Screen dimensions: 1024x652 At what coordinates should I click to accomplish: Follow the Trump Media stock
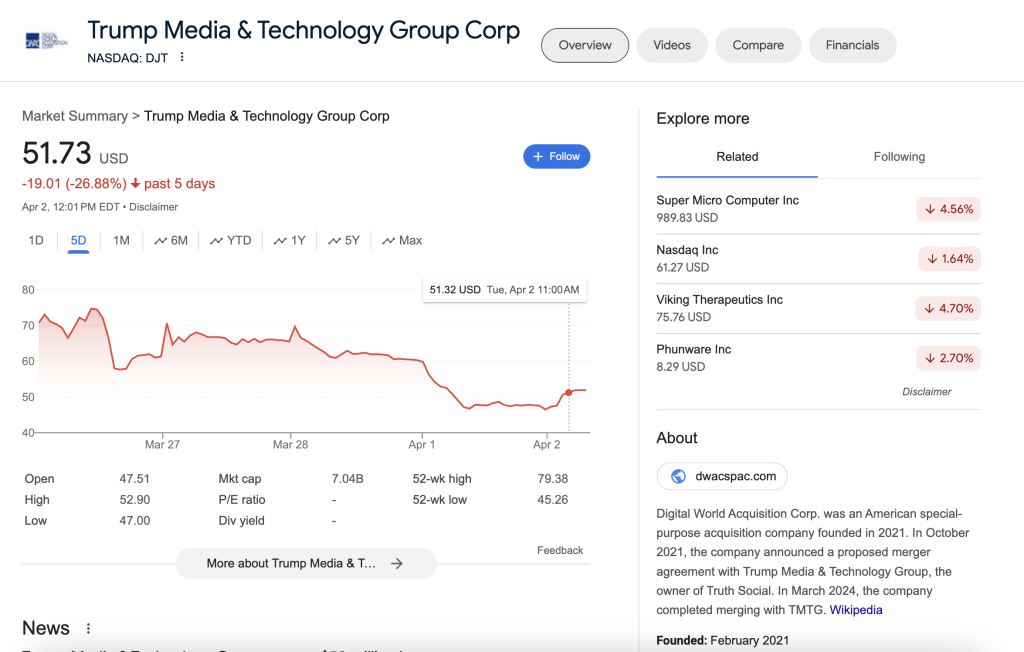pos(556,157)
